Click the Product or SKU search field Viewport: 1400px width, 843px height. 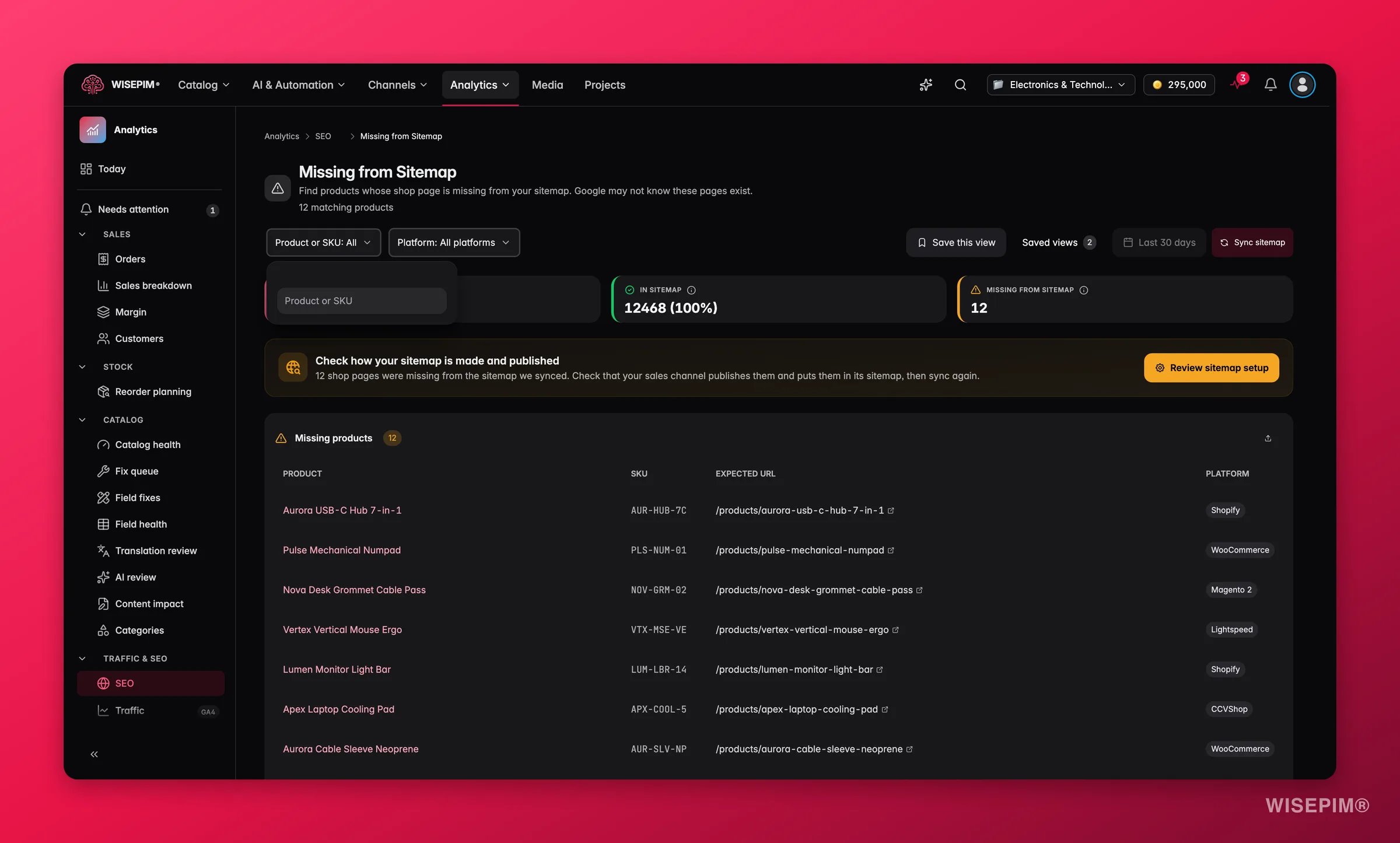point(362,300)
